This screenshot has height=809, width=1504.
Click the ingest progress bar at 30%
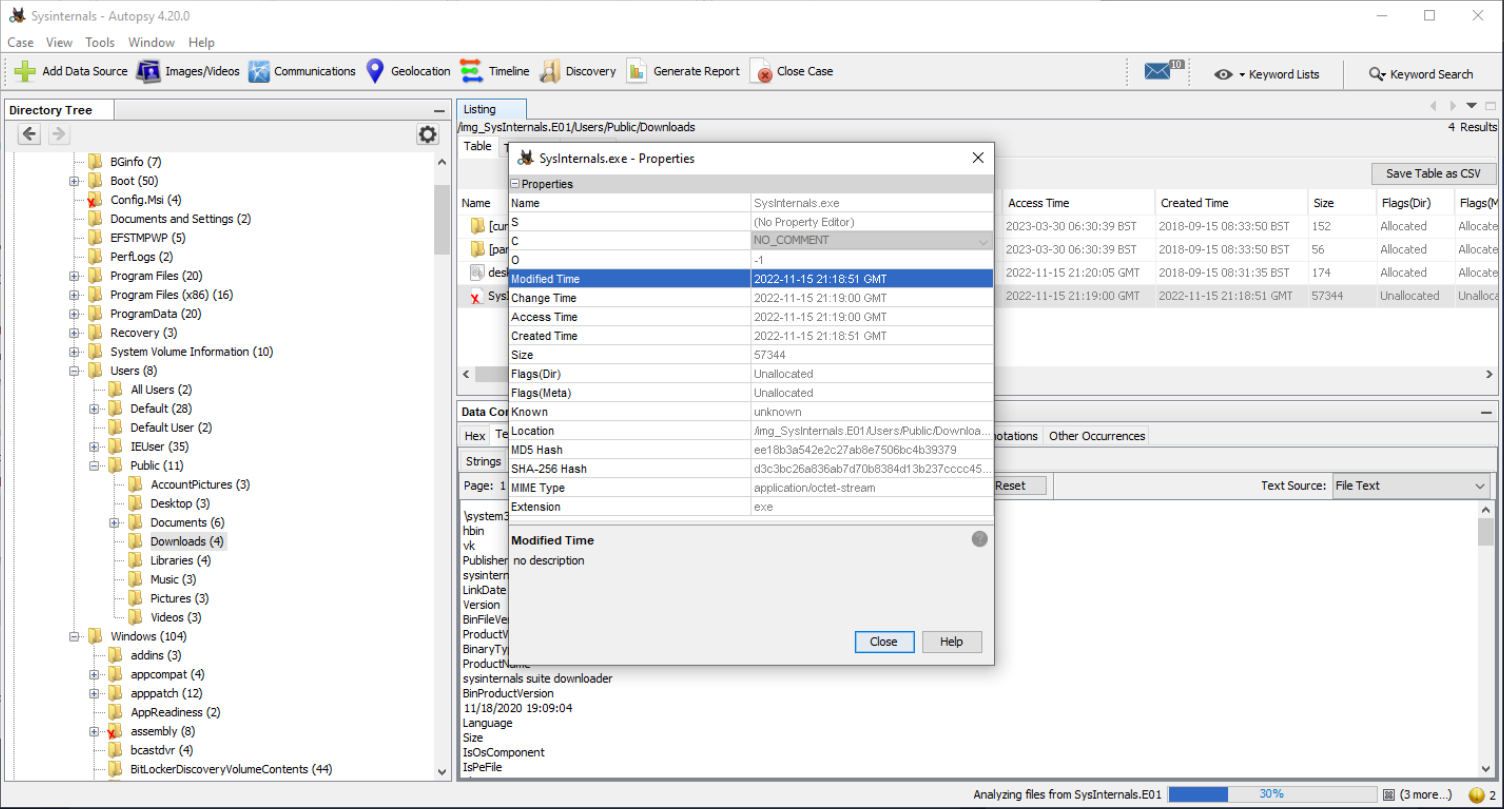tap(1271, 795)
